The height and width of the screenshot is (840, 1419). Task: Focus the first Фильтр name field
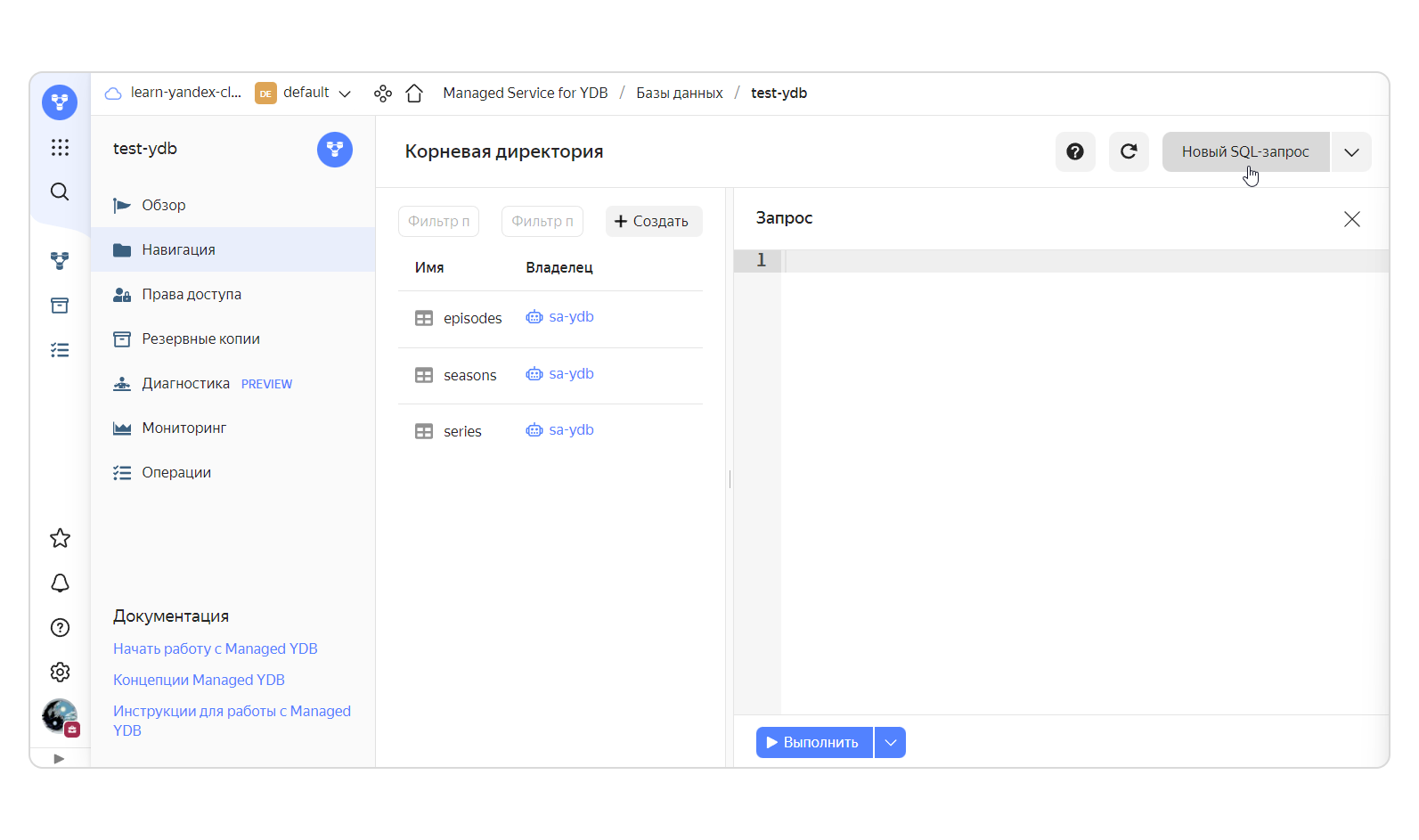pos(438,221)
